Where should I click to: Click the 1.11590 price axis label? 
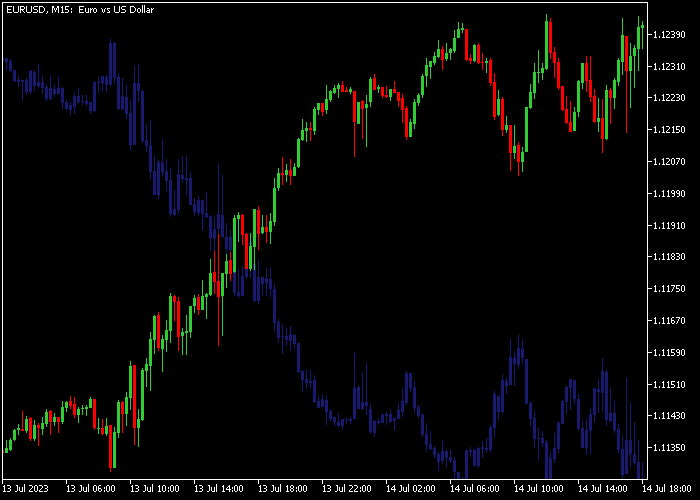(x=669, y=353)
